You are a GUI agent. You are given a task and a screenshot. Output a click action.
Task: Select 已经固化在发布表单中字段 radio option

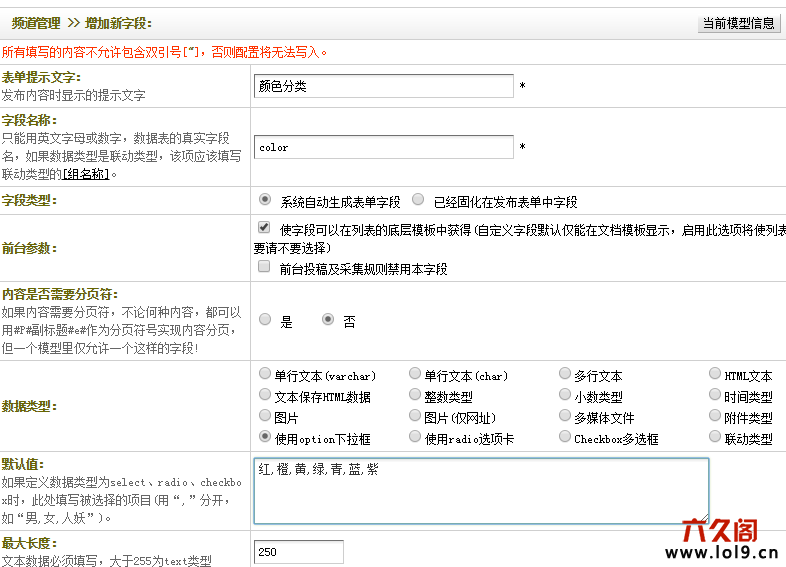coord(418,200)
